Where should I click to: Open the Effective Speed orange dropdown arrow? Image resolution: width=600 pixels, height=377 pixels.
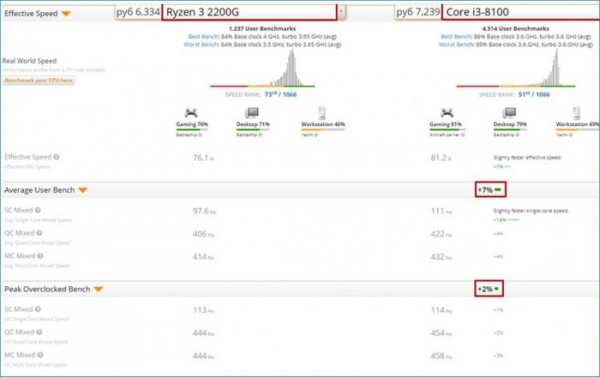(x=66, y=14)
